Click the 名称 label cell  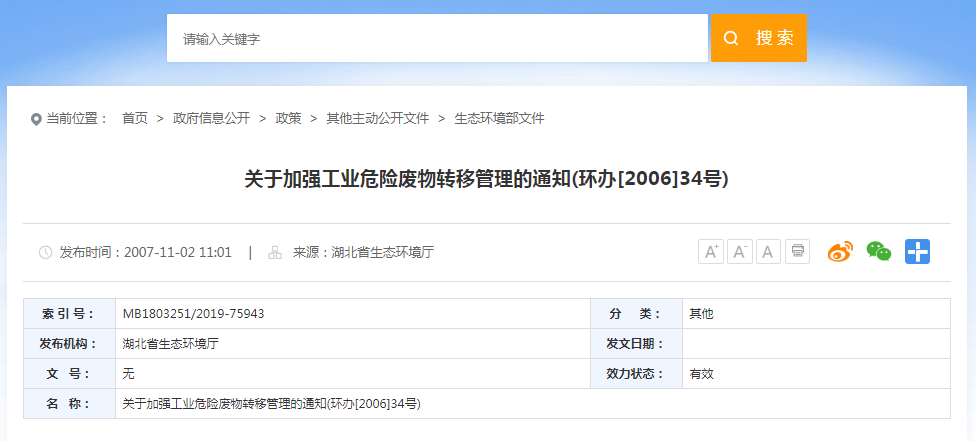point(70,404)
